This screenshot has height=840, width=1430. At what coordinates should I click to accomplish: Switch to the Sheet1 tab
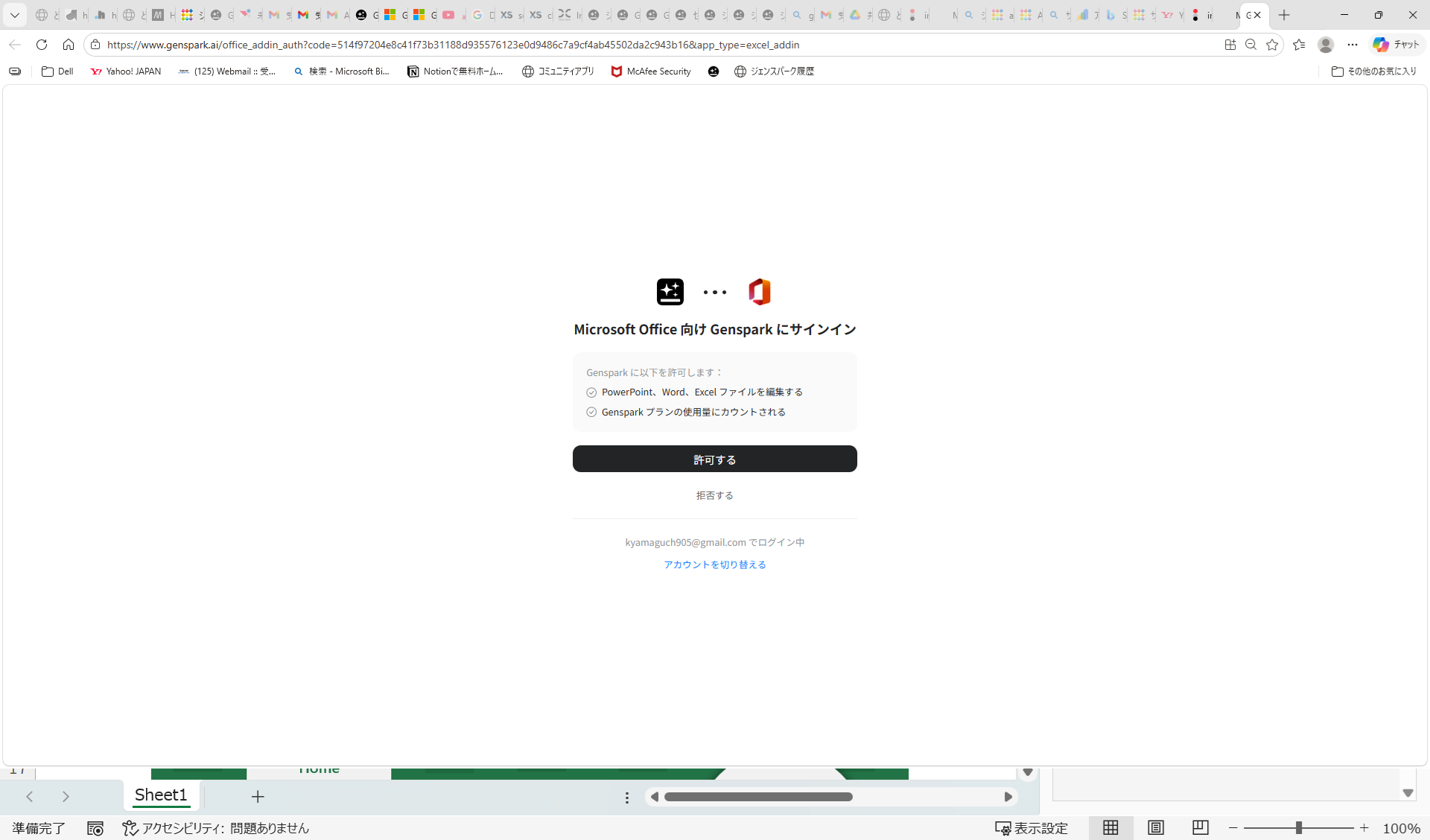pos(161,795)
